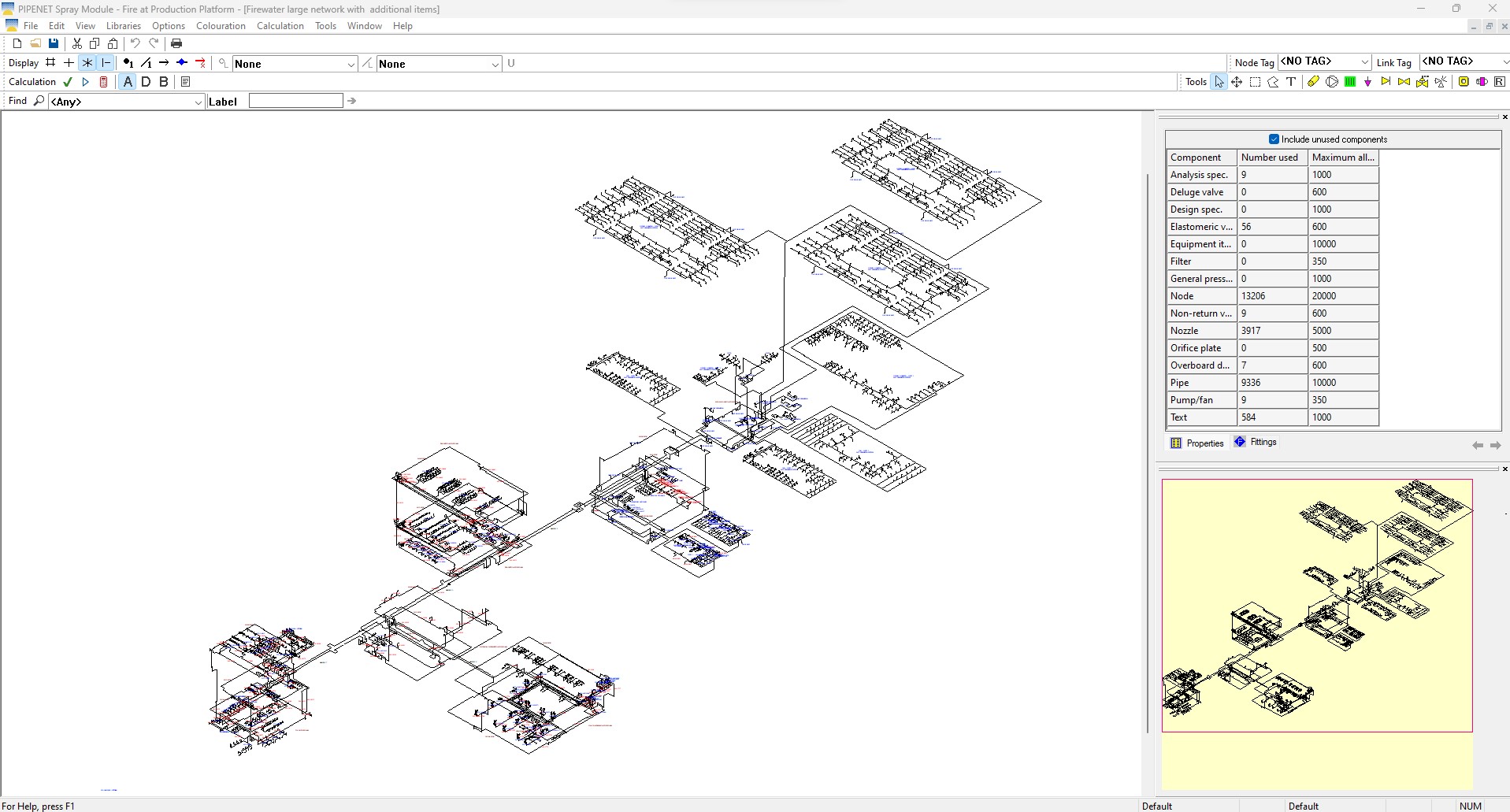The image size is (1510, 812).
Task: Open the red calculator icon
Action: pyautogui.click(x=103, y=82)
